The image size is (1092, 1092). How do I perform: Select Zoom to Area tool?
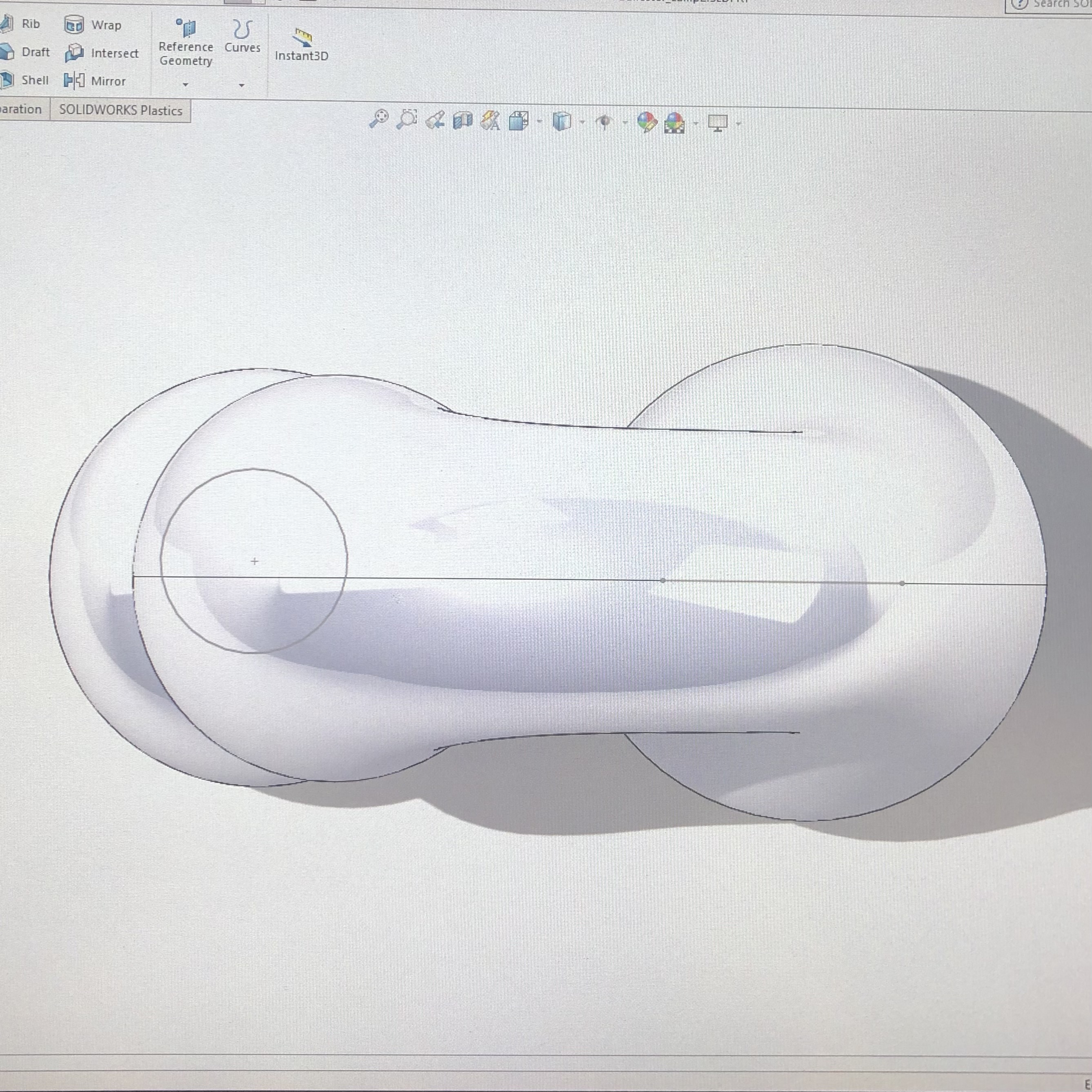(407, 119)
